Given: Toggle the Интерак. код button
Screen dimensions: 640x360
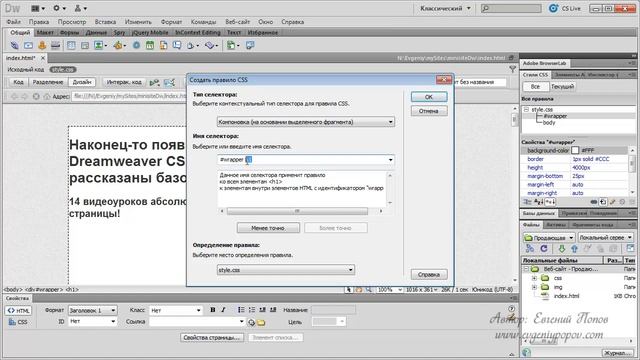Looking at the screenshot, I should click(x=124, y=82).
